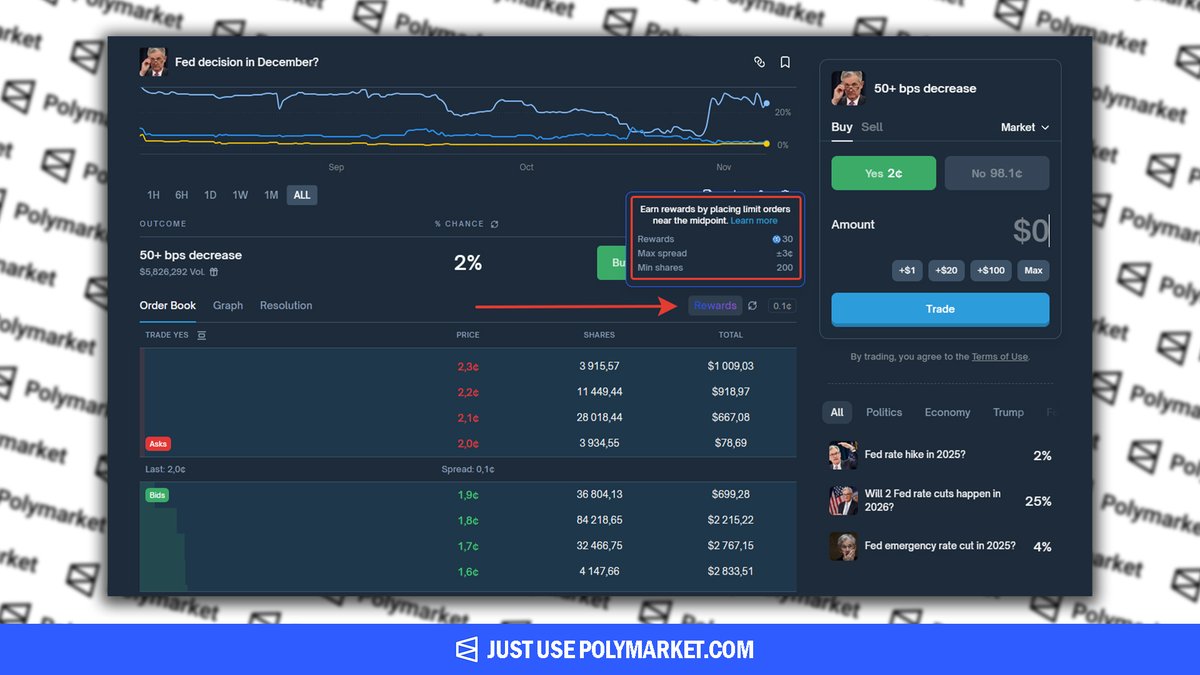The height and width of the screenshot is (675, 1200).
Task: Copy the market link with the chain icon
Action: 759,62
